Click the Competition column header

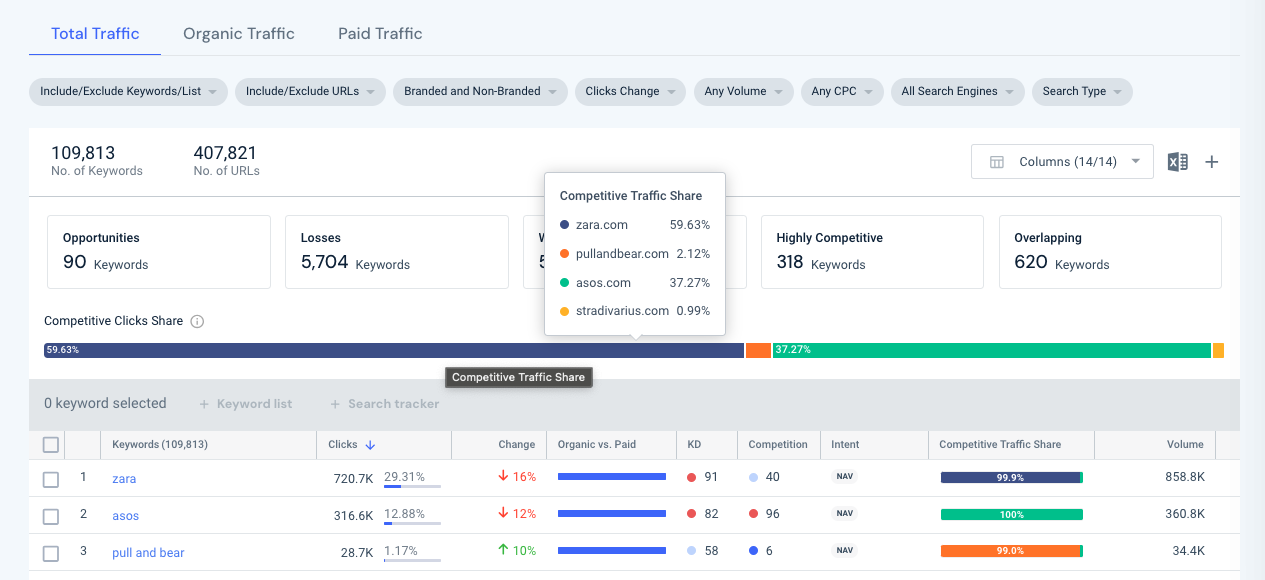778,444
